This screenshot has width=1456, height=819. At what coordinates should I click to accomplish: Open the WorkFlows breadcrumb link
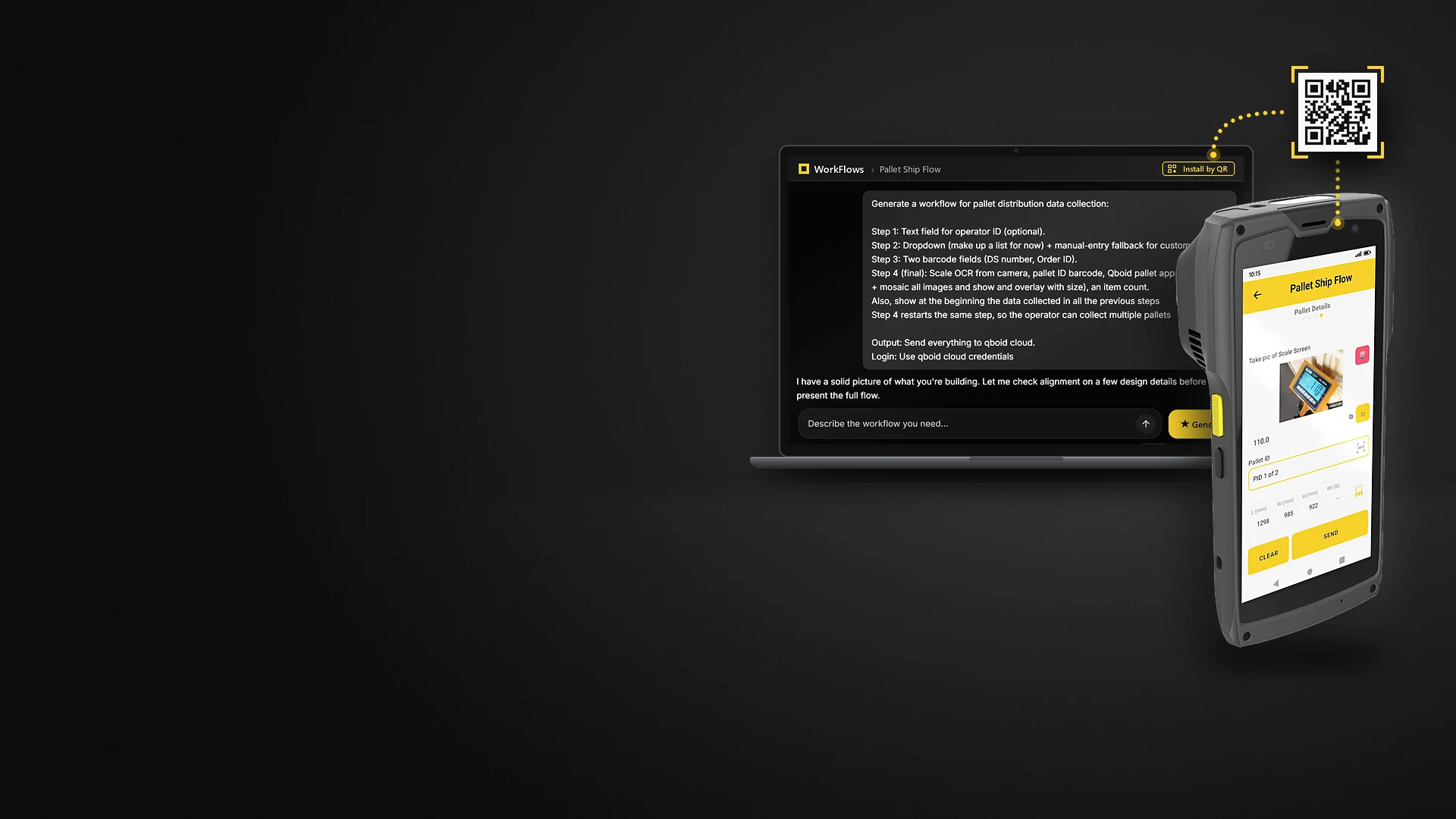(839, 169)
